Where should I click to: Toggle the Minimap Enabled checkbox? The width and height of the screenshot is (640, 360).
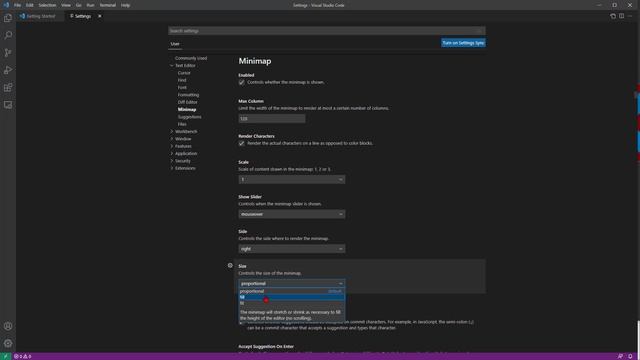(x=242, y=82)
